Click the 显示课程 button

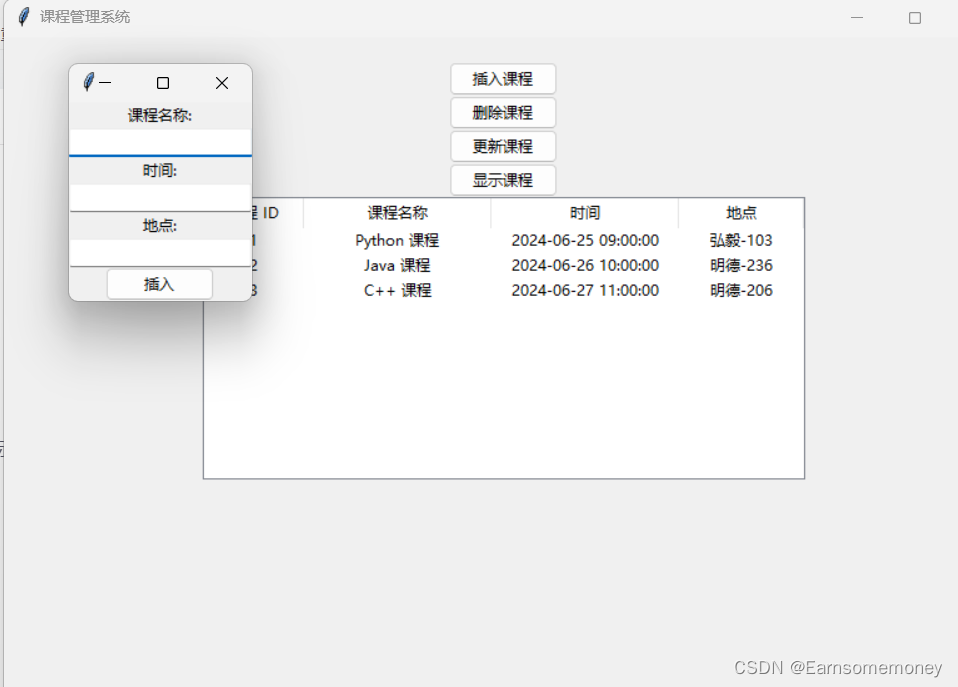pos(503,180)
